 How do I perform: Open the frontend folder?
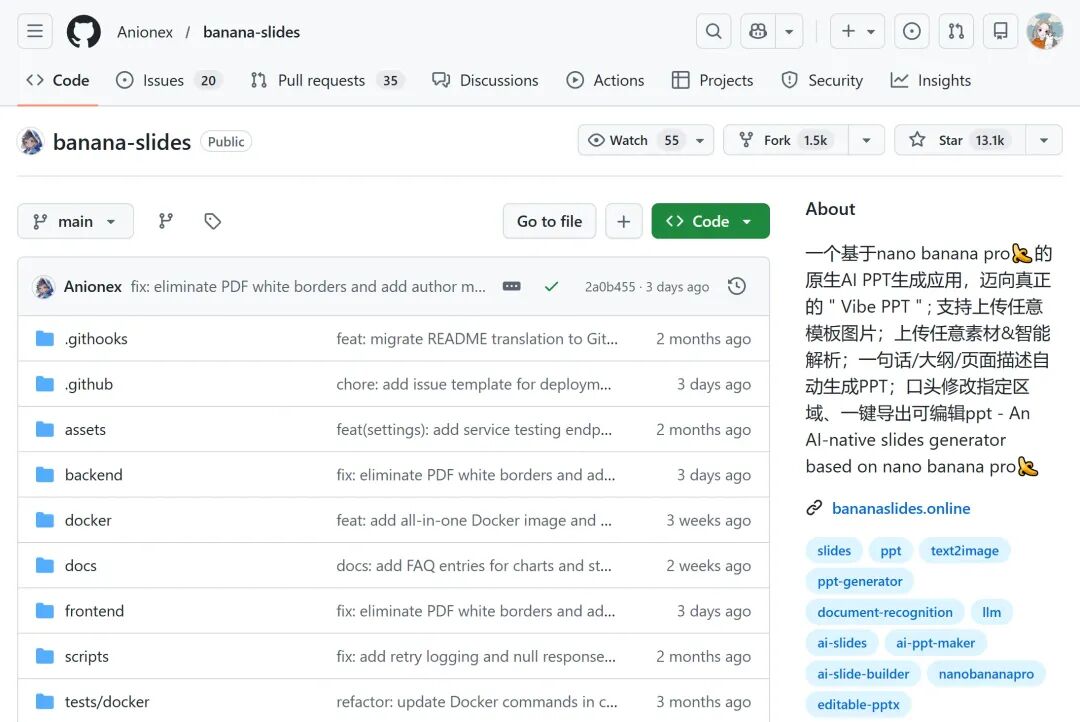click(x=94, y=611)
